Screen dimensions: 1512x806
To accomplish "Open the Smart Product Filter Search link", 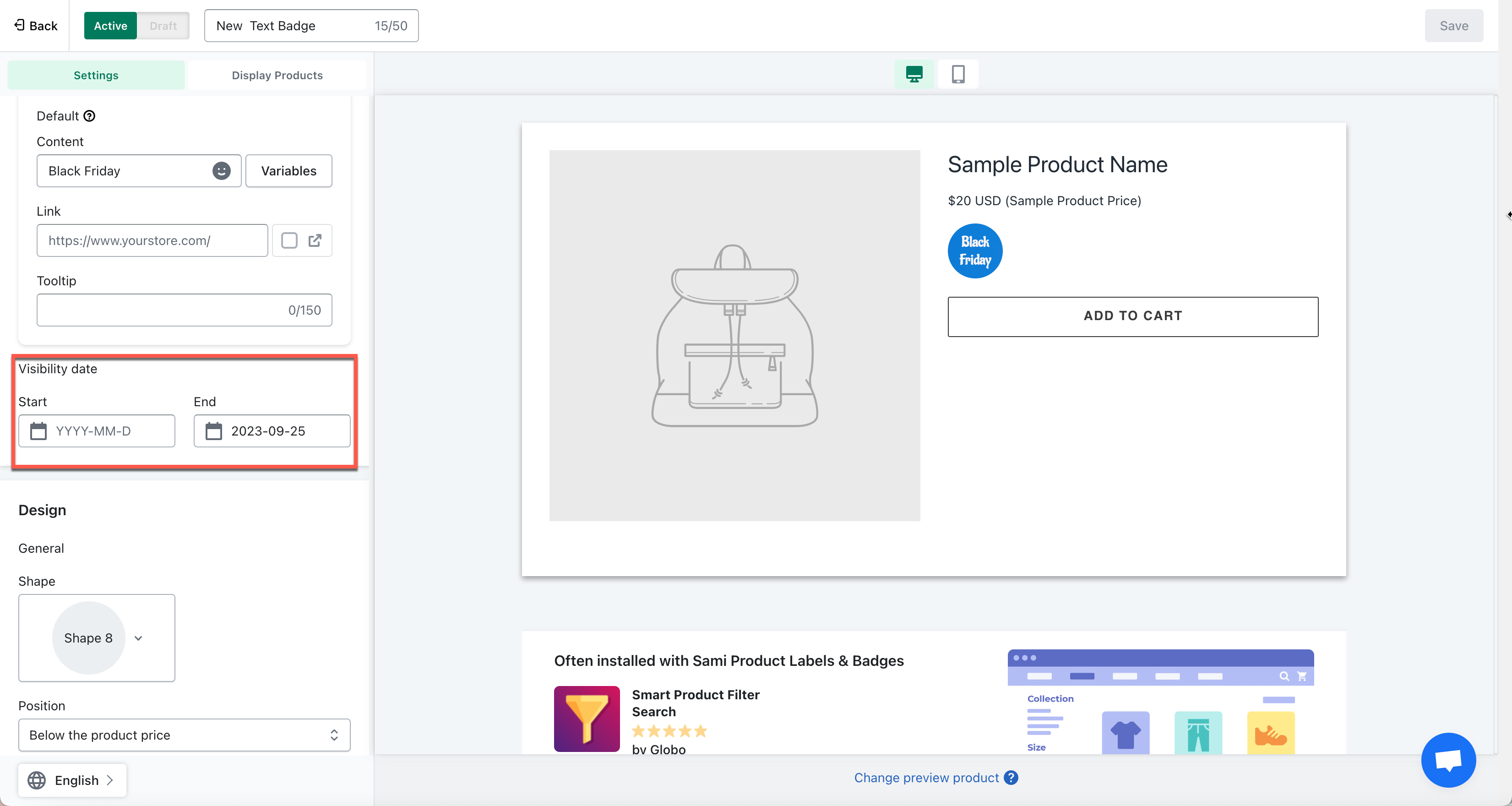I will coord(696,703).
